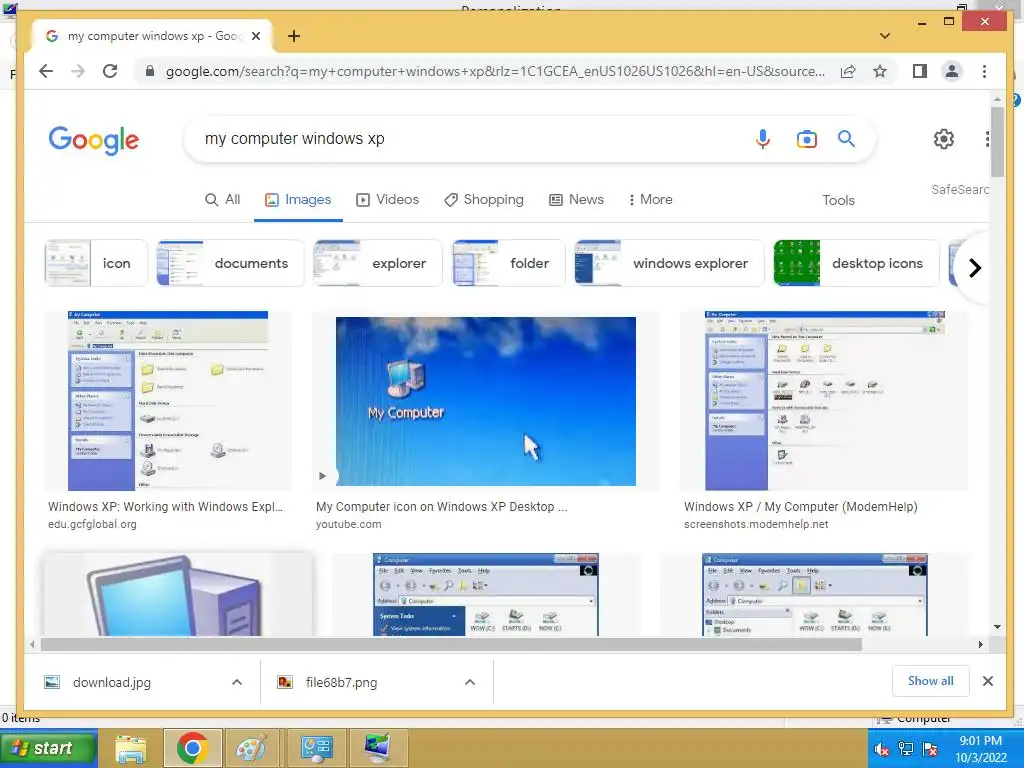The width and height of the screenshot is (1024, 768).
Task: Open the large computer icon image result
Action: click(178, 594)
